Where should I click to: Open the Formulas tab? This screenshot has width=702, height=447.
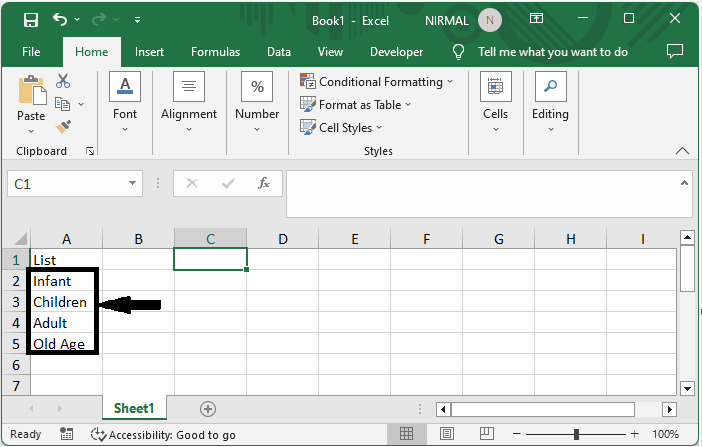coord(215,52)
